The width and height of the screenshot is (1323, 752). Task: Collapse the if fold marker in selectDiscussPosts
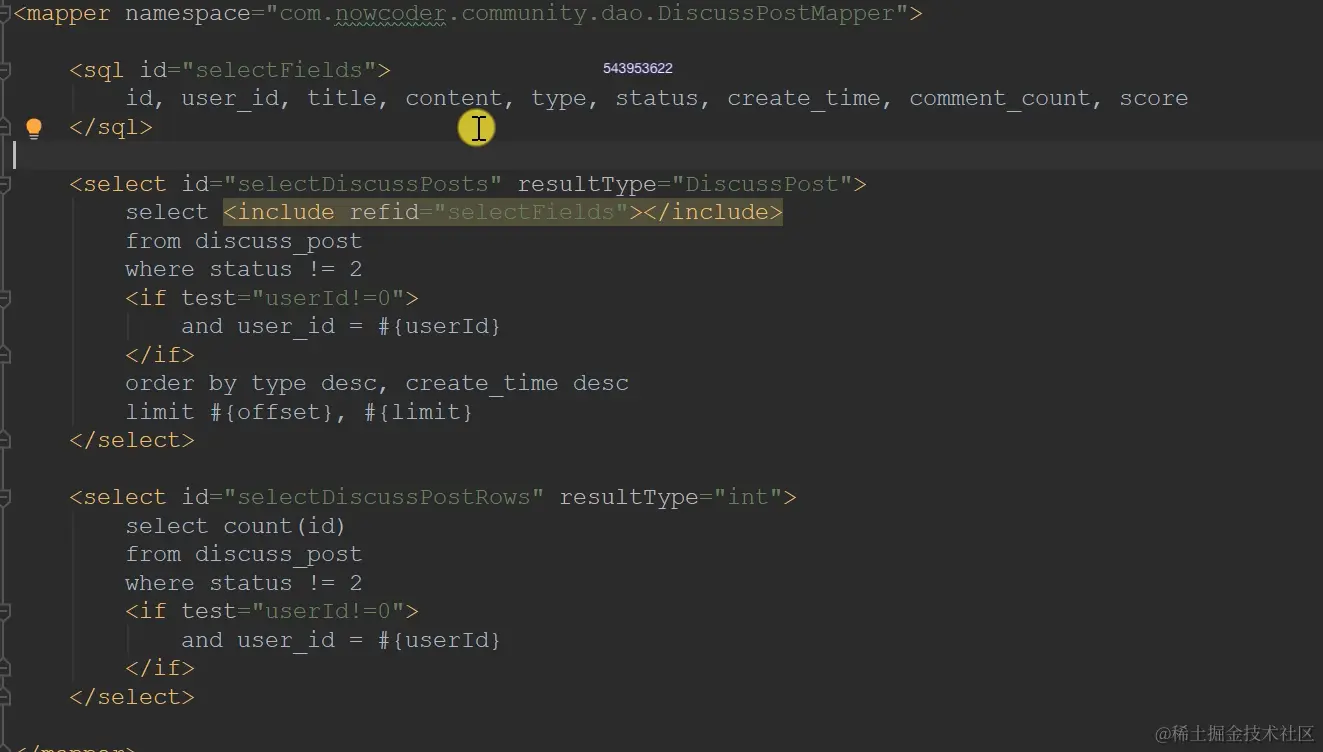click(5, 298)
